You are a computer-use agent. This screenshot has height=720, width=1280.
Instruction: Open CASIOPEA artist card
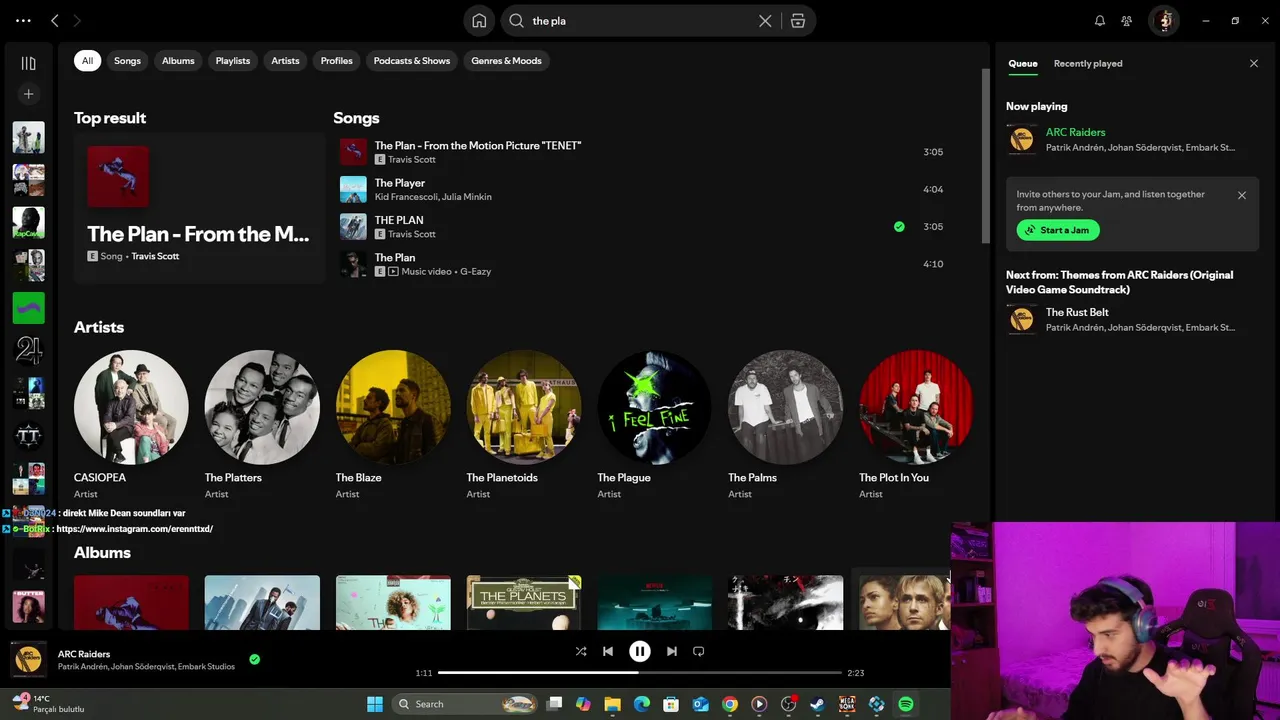coord(131,424)
